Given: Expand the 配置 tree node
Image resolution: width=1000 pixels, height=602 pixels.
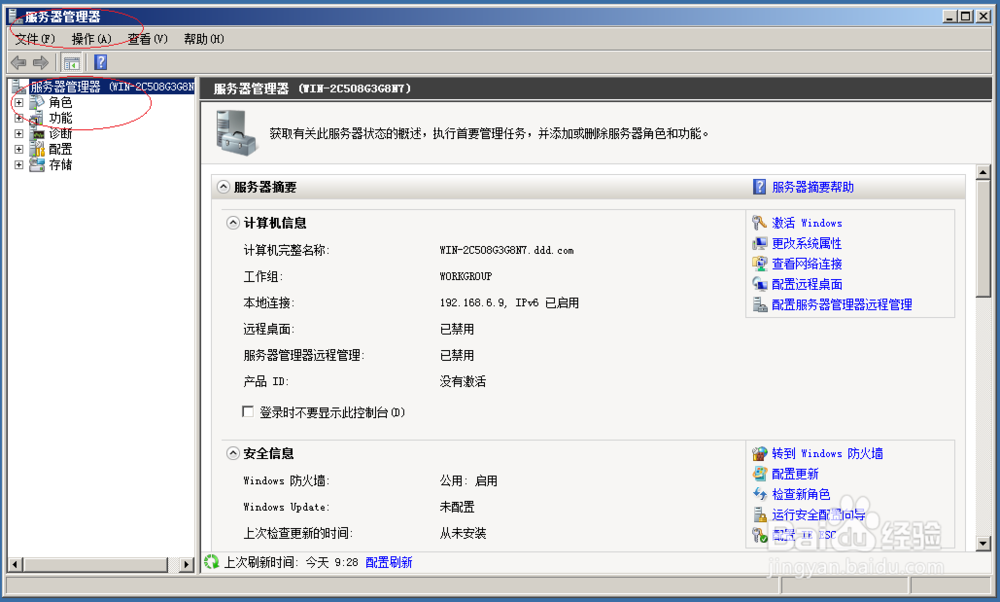Looking at the screenshot, I should point(19,149).
